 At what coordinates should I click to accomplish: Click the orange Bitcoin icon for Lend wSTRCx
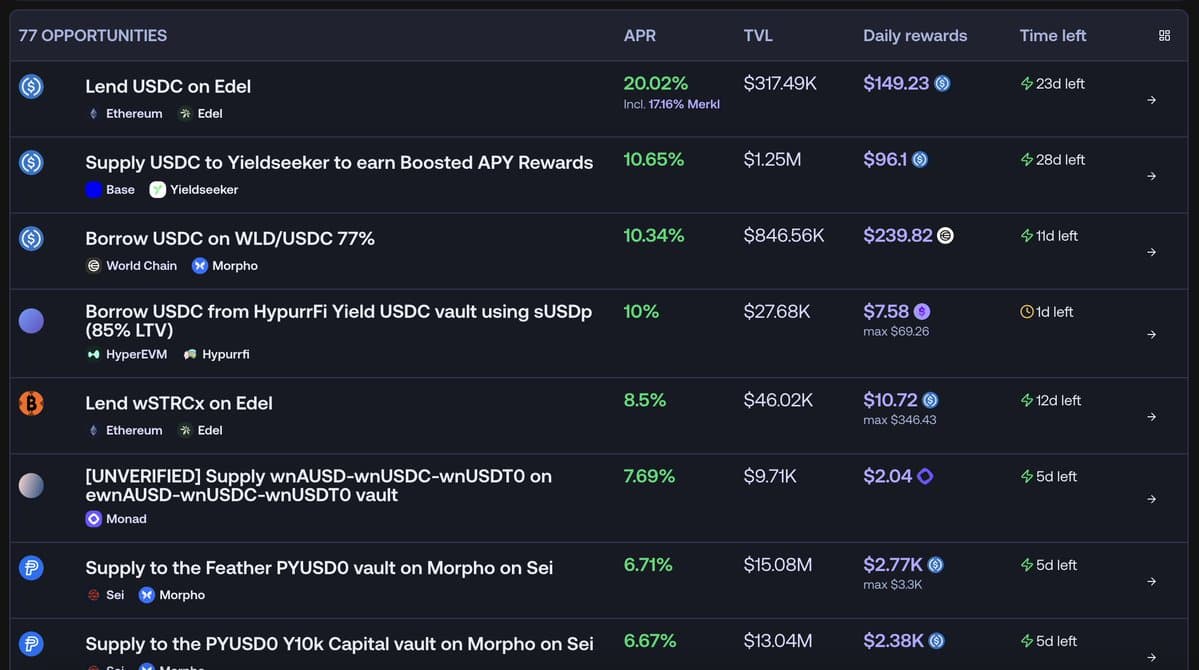tap(31, 403)
